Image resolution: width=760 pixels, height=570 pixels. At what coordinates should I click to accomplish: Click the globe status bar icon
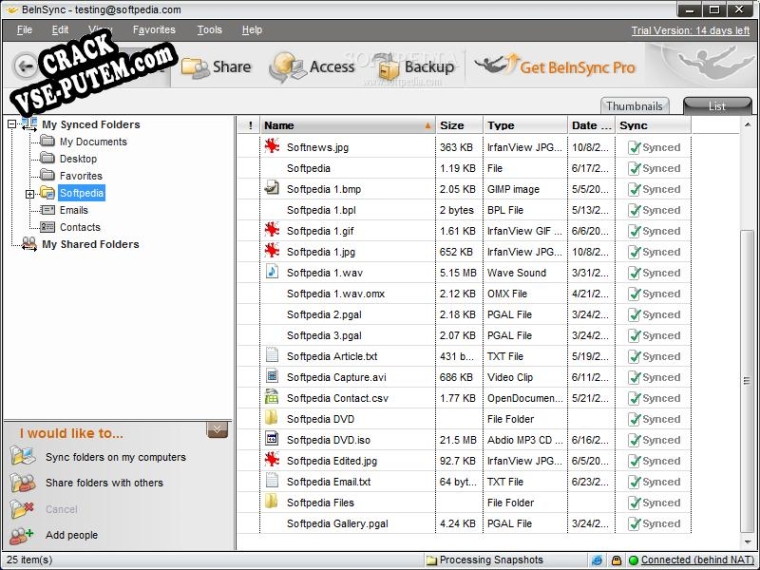click(597, 560)
